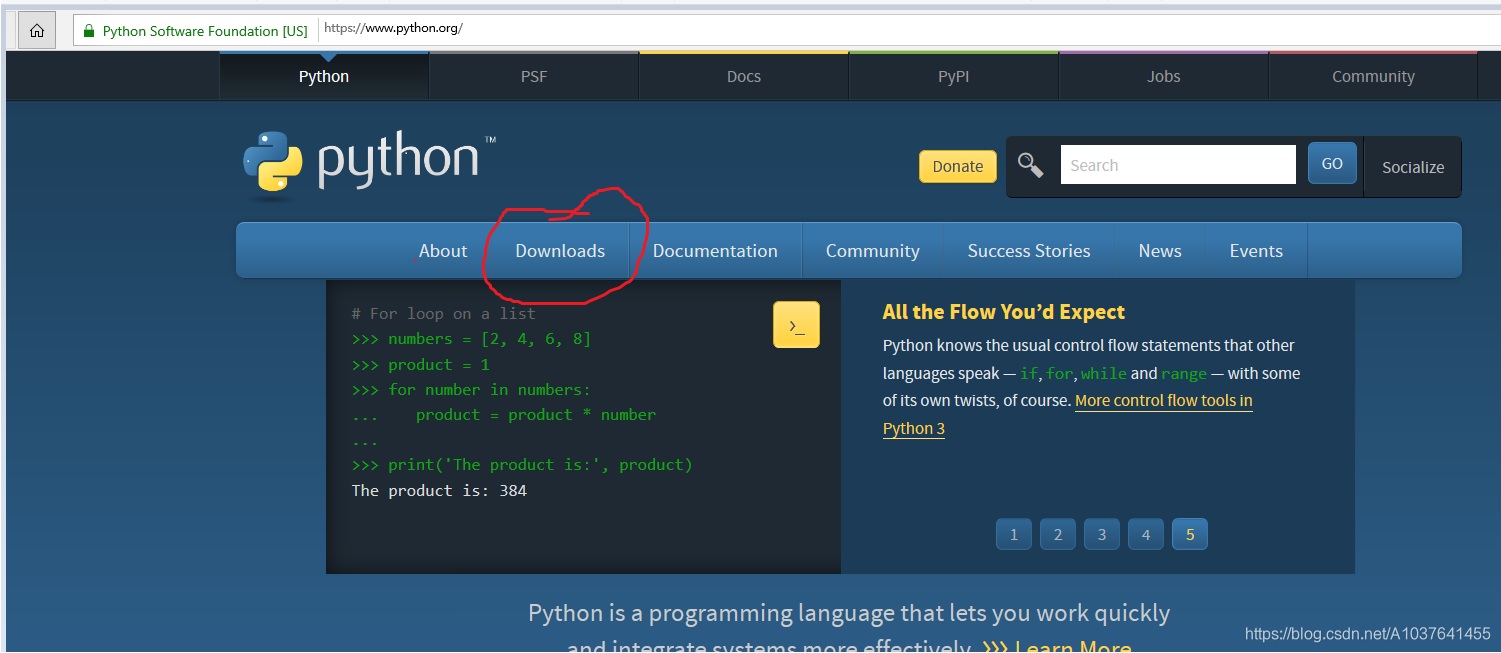Screen dimensions: 1501x653
Task: Switch to slide 3
Action: pyautogui.click(x=1101, y=534)
